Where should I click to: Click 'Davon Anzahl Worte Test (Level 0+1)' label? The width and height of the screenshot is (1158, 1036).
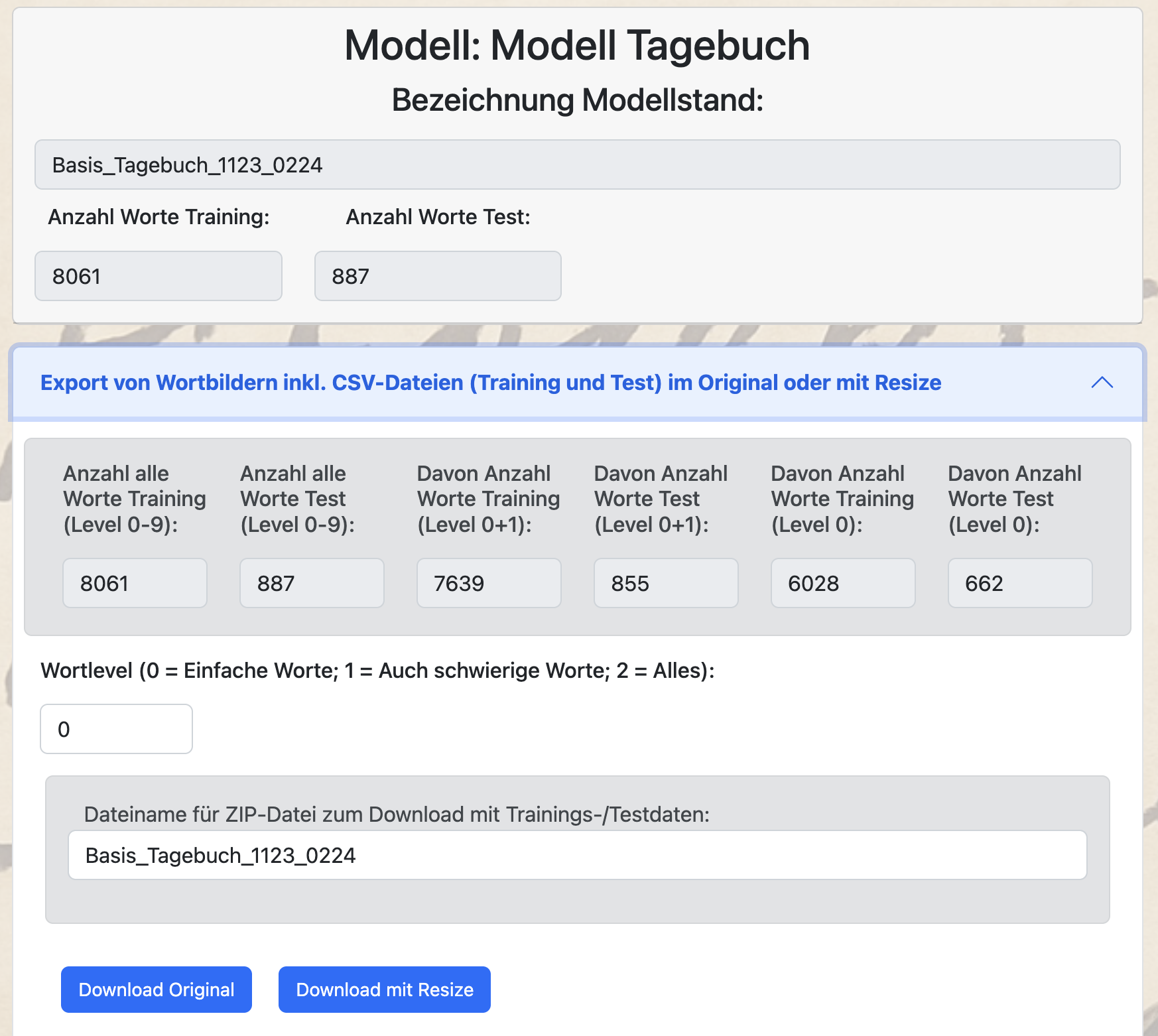point(661,499)
